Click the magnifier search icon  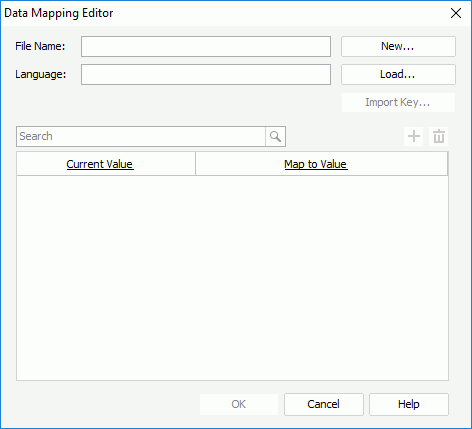275,136
